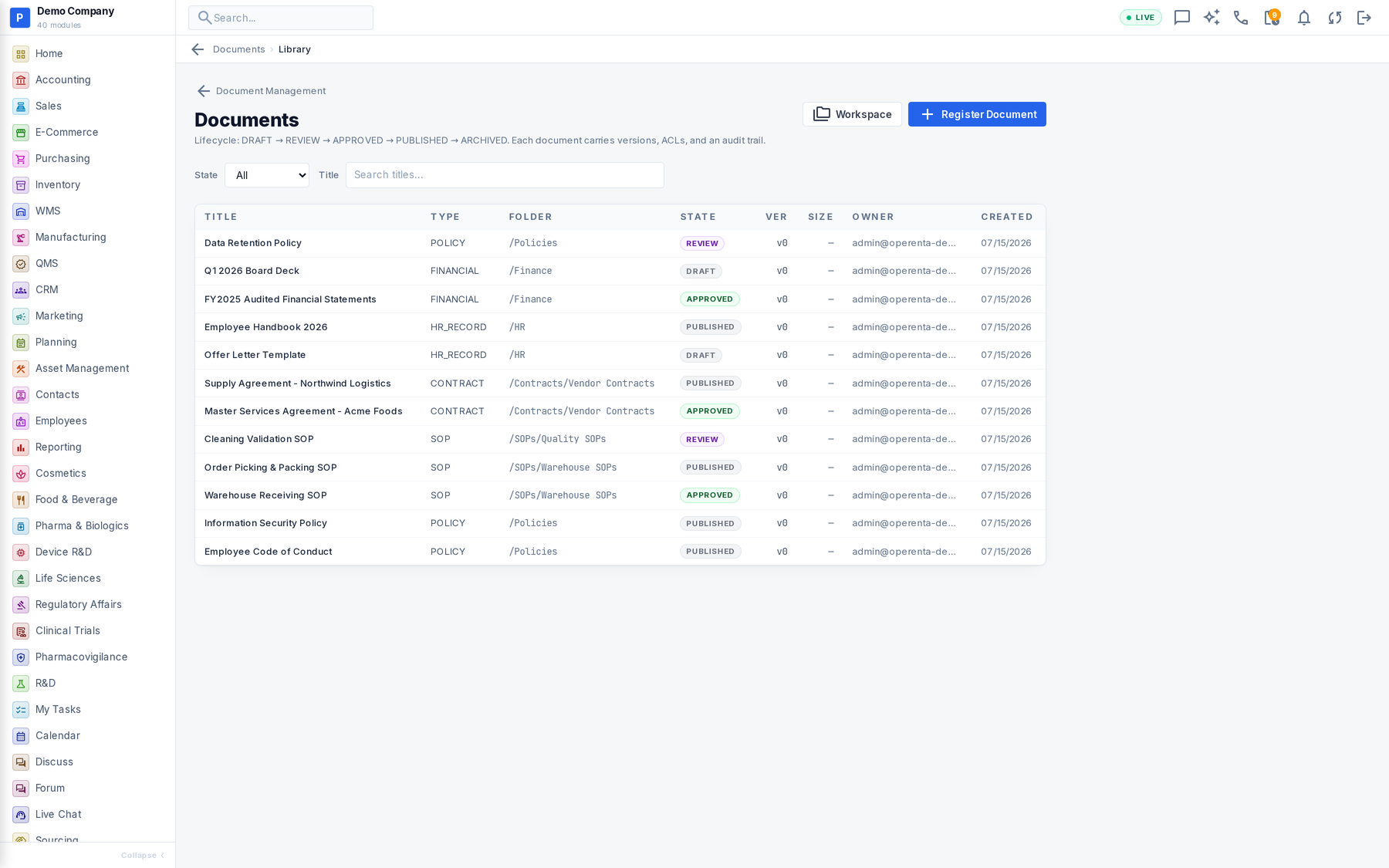Go to Home in sidebar
This screenshot has height=868, width=1389.
click(x=49, y=53)
